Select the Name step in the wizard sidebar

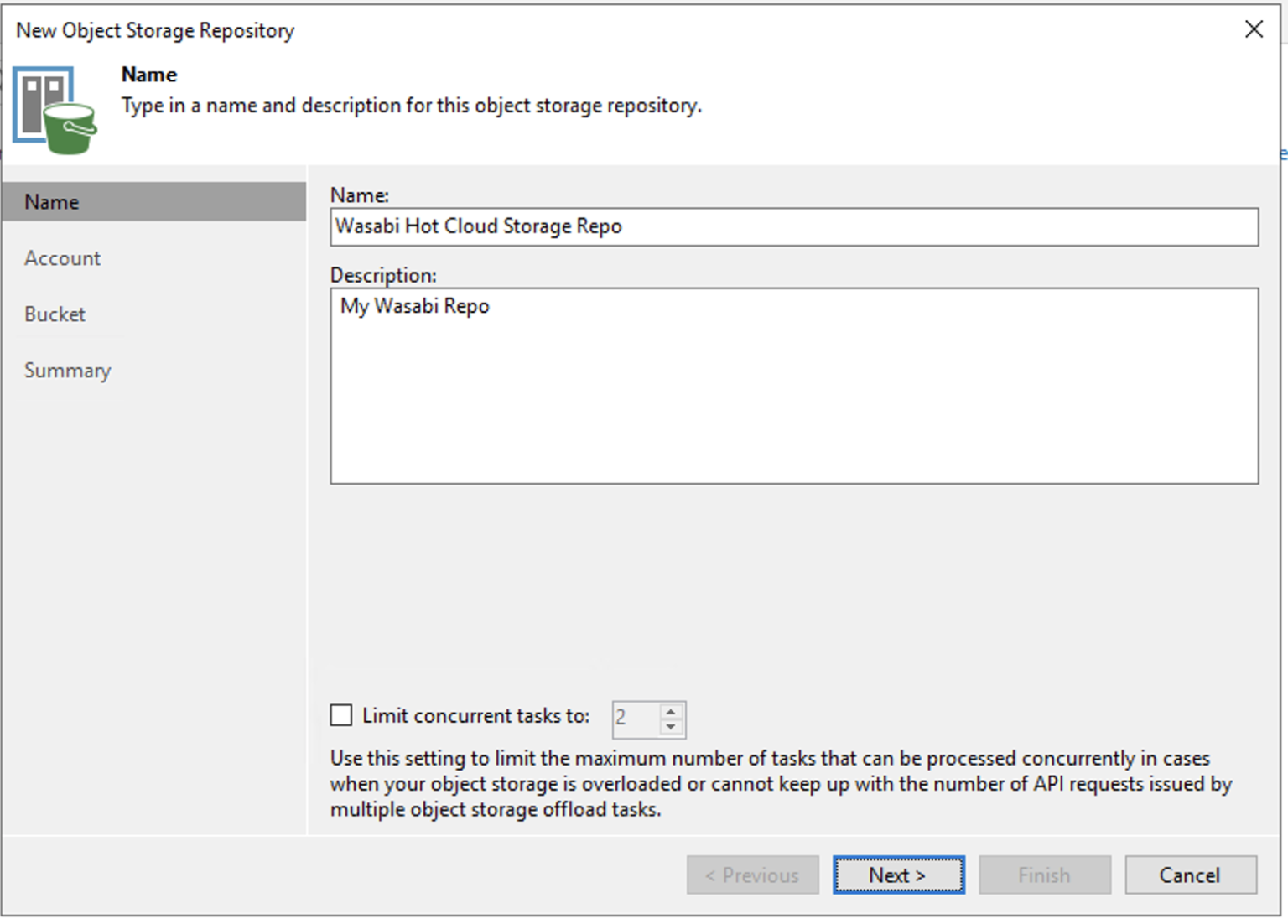(154, 202)
